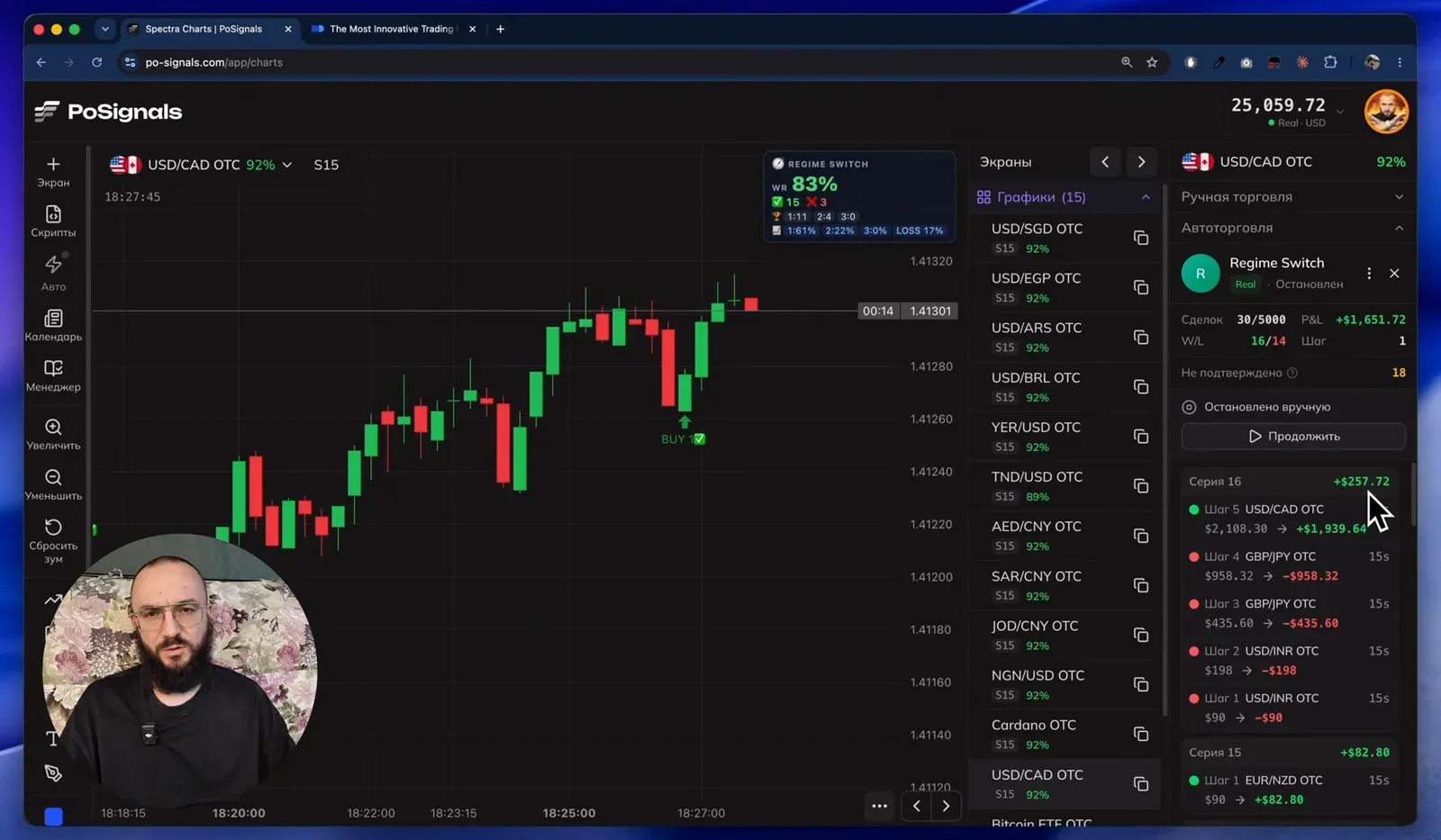
Task: Reset chart zoom with Сбросить зум
Action: [53, 540]
